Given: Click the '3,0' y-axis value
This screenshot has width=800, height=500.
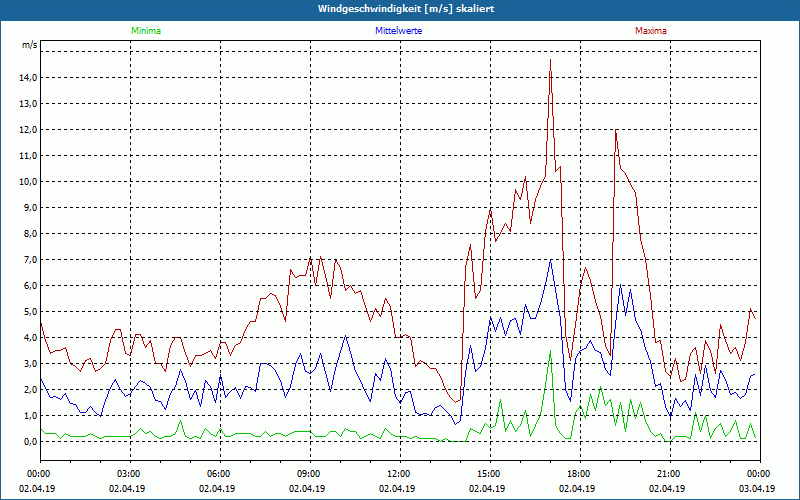Looking at the screenshot, I should click(x=30, y=364).
